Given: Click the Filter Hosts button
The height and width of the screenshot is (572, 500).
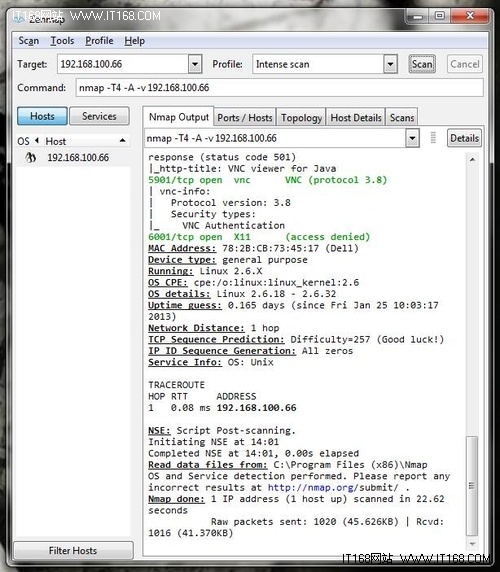Looking at the screenshot, I should (x=73, y=550).
